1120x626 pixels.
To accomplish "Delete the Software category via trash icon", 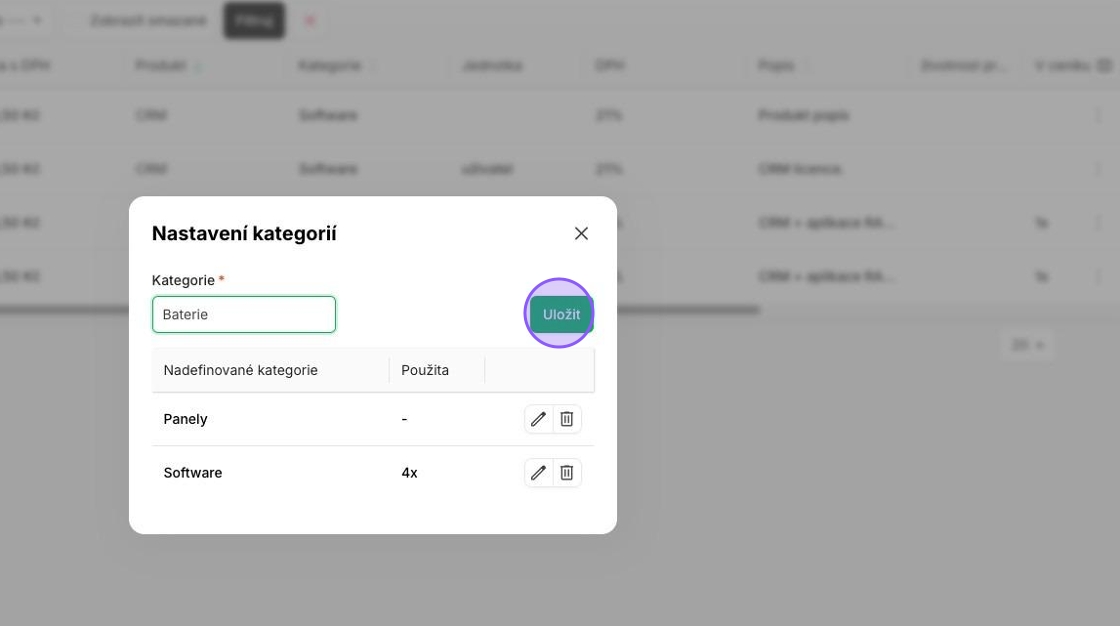I will [x=567, y=473].
